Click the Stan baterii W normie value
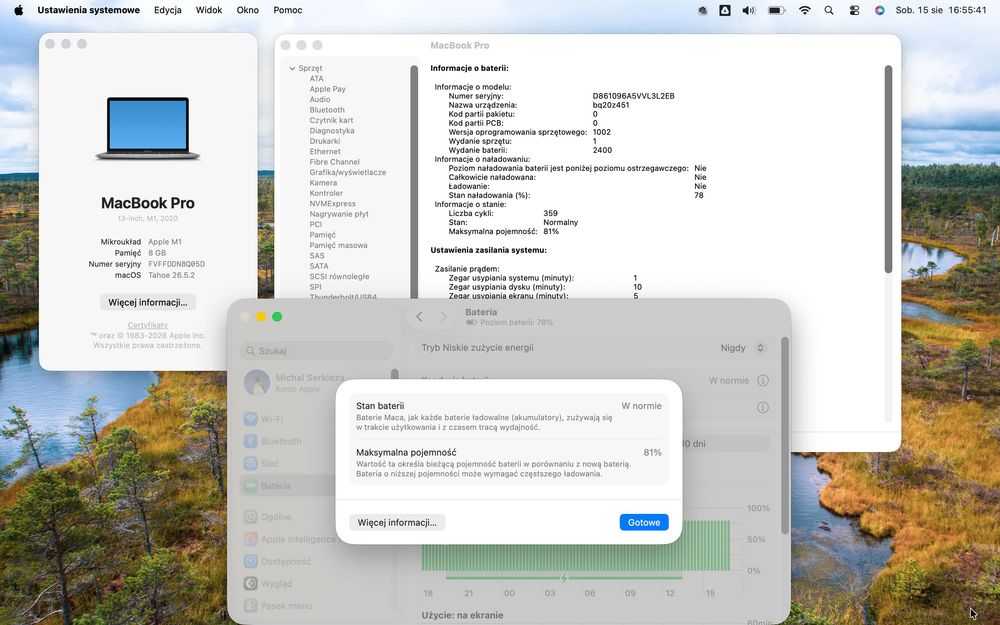The width and height of the screenshot is (1000, 625). pos(641,406)
